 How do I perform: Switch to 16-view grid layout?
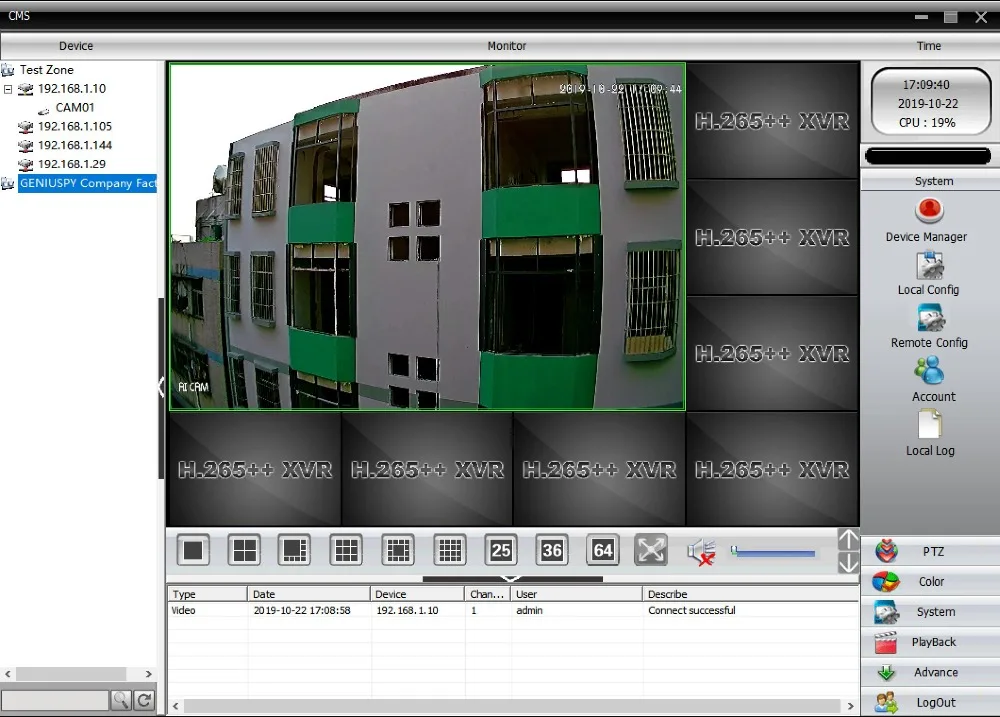450,550
